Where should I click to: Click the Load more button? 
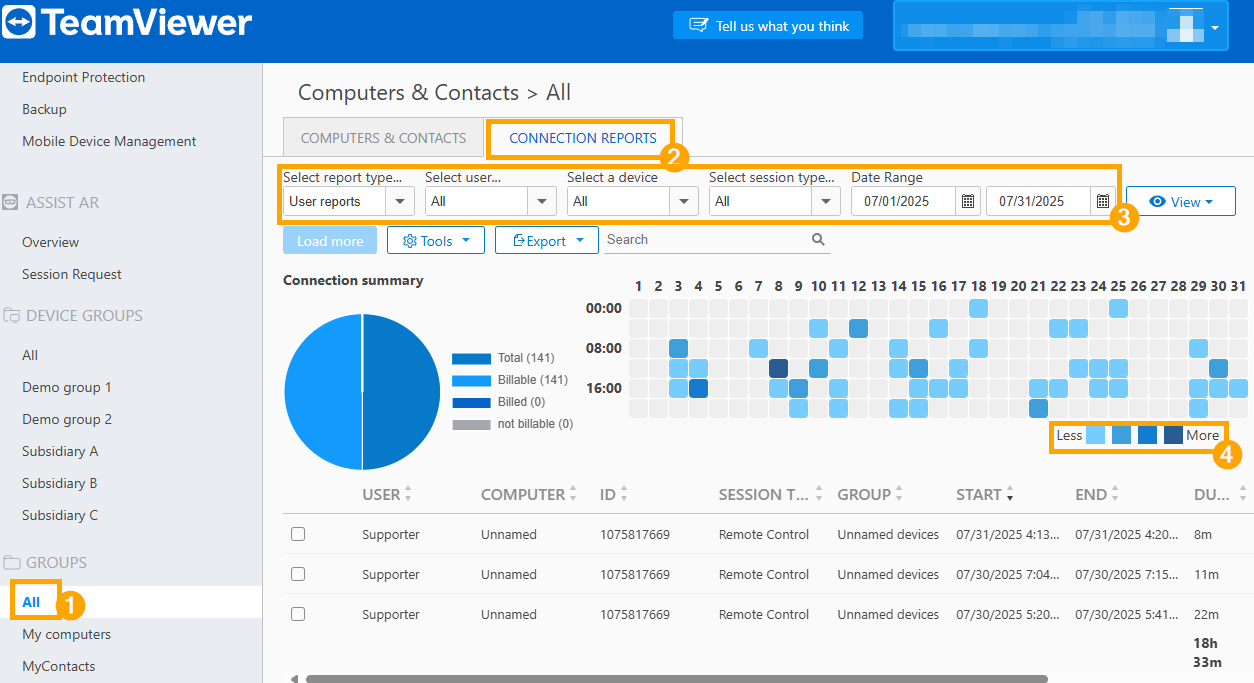(x=330, y=240)
